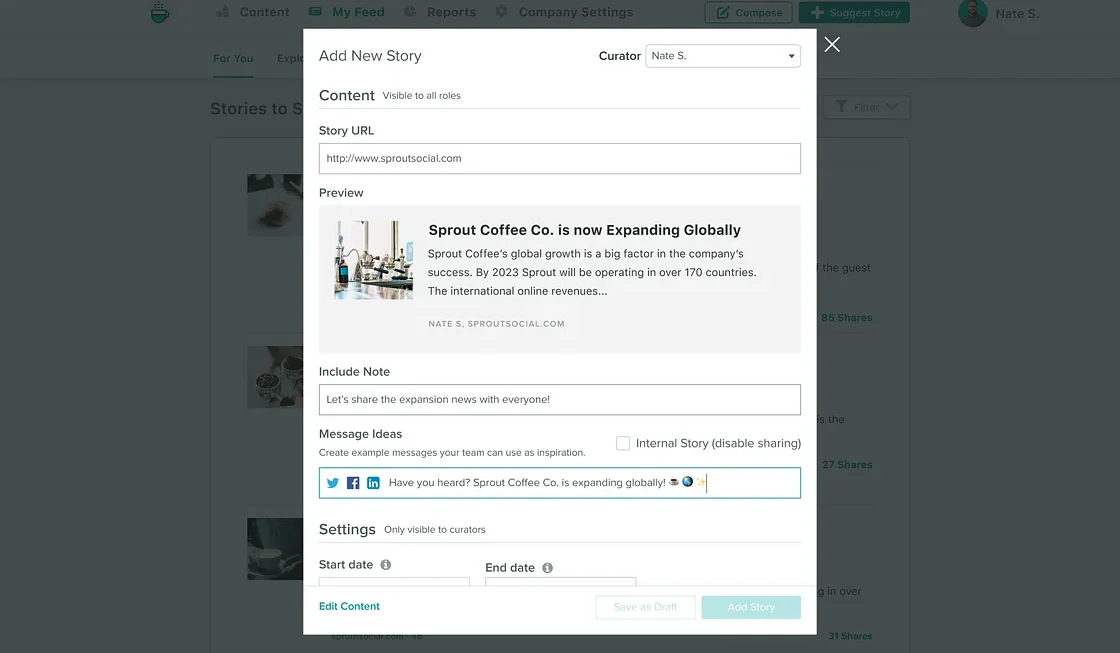Click the Compose button
The width and height of the screenshot is (1120, 653).
coord(749,13)
